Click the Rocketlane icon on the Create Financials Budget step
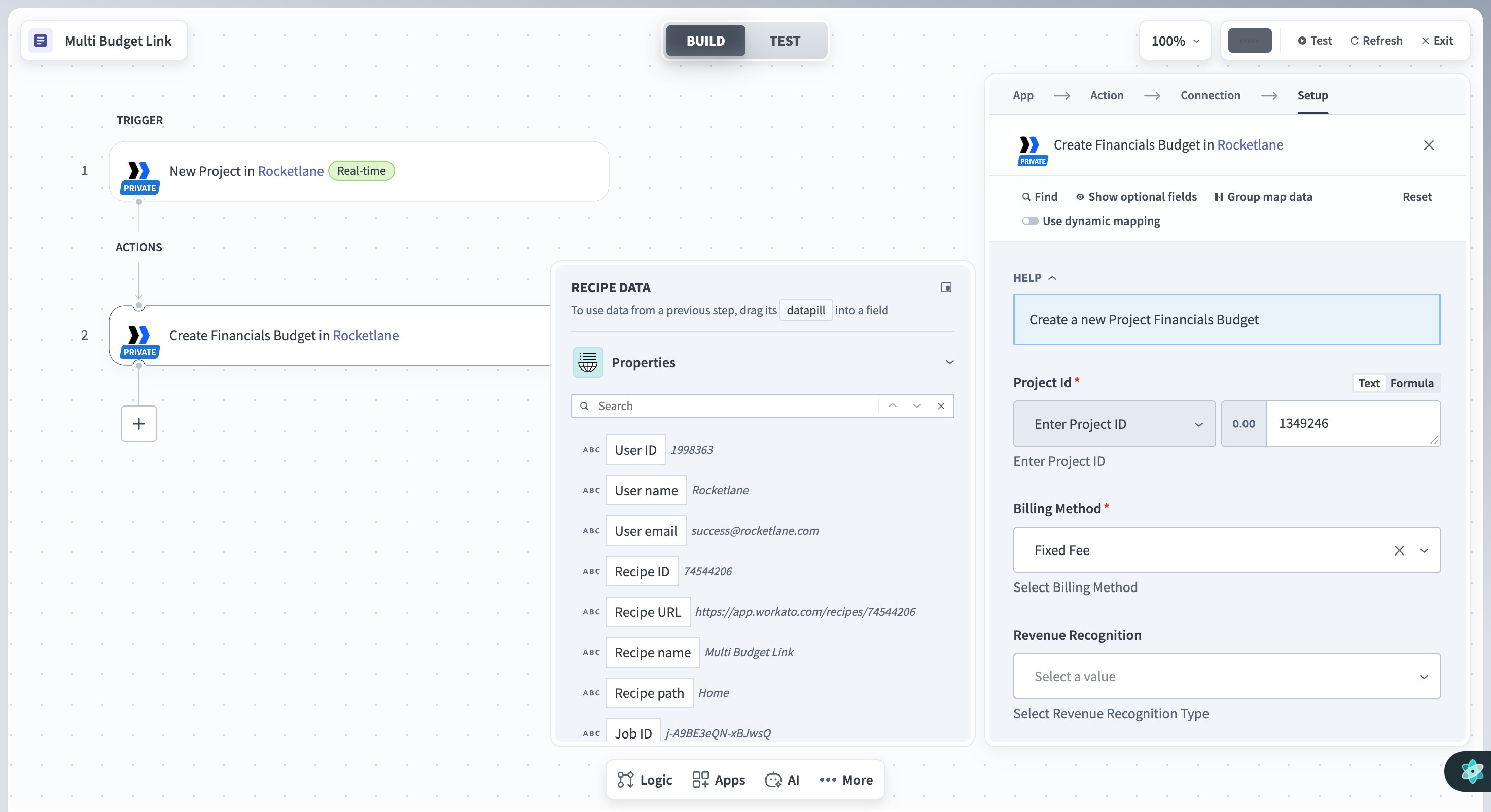Image resolution: width=1491 pixels, height=812 pixels. pyautogui.click(x=139, y=335)
